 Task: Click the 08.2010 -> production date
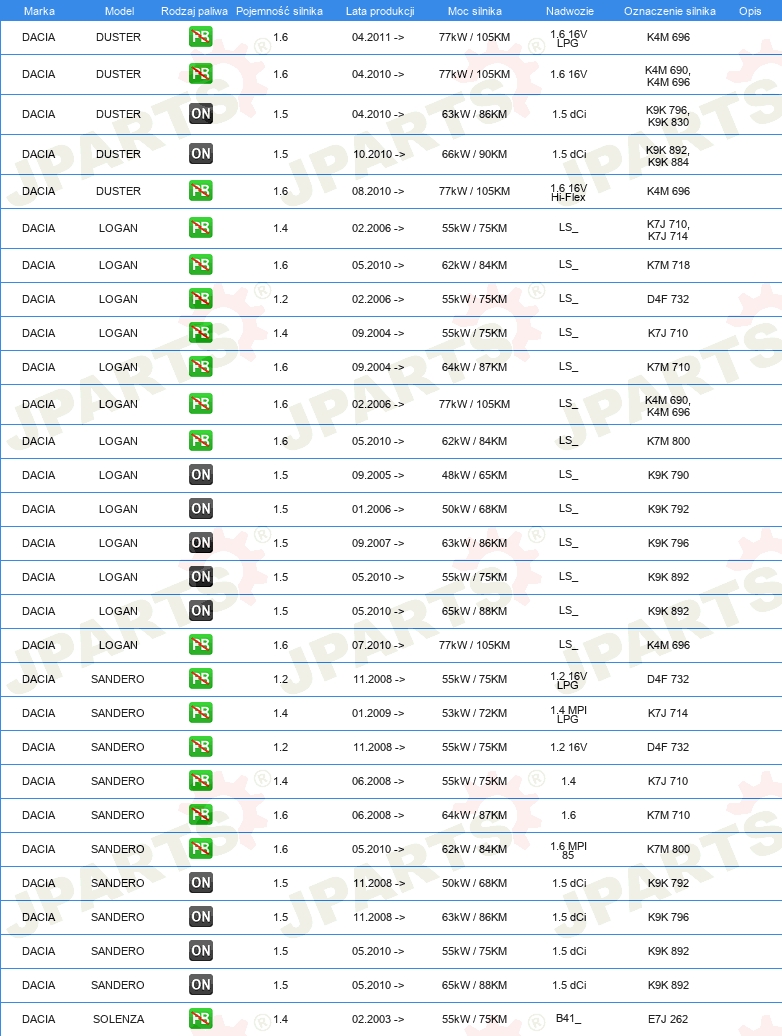pyautogui.click(x=378, y=191)
